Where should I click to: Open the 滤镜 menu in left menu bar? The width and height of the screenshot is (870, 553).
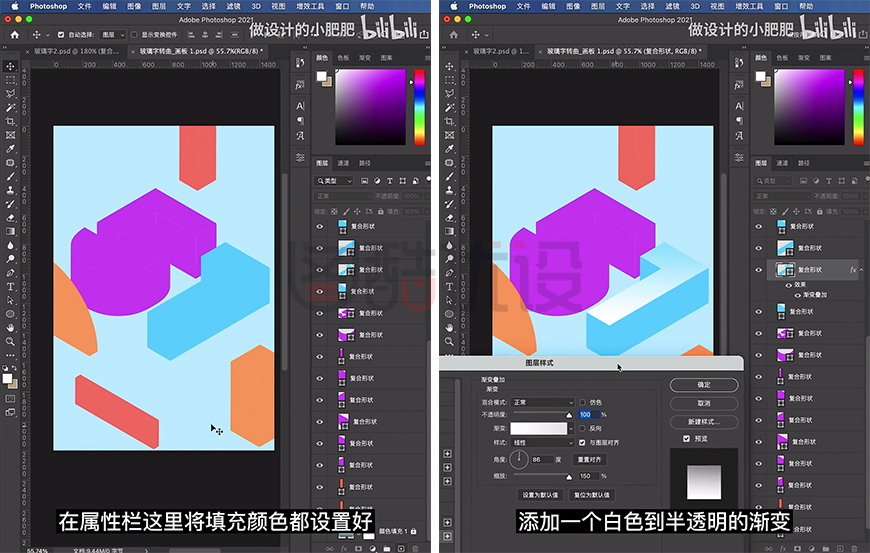click(x=234, y=6)
